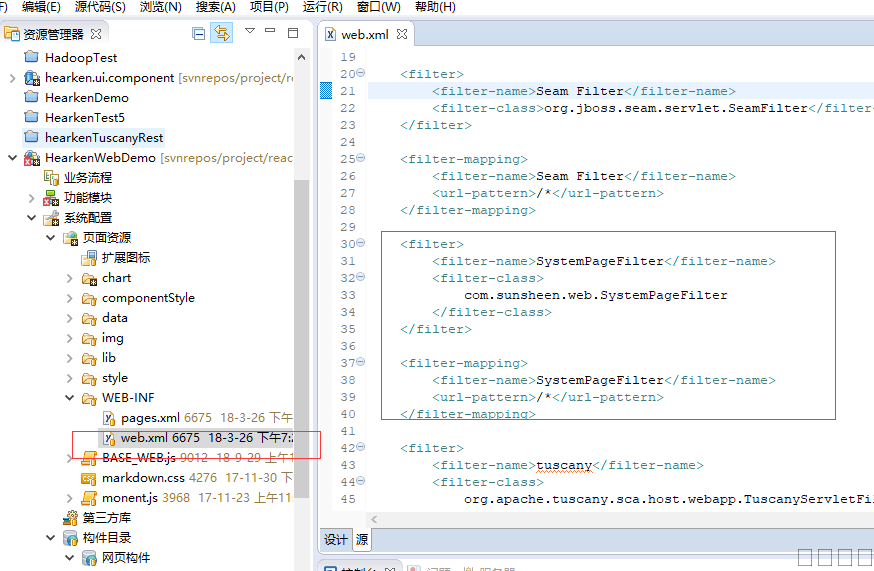The height and width of the screenshot is (571, 874).
Task: Collapse the HearkenWebDemo project node
Action: click(x=11, y=158)
